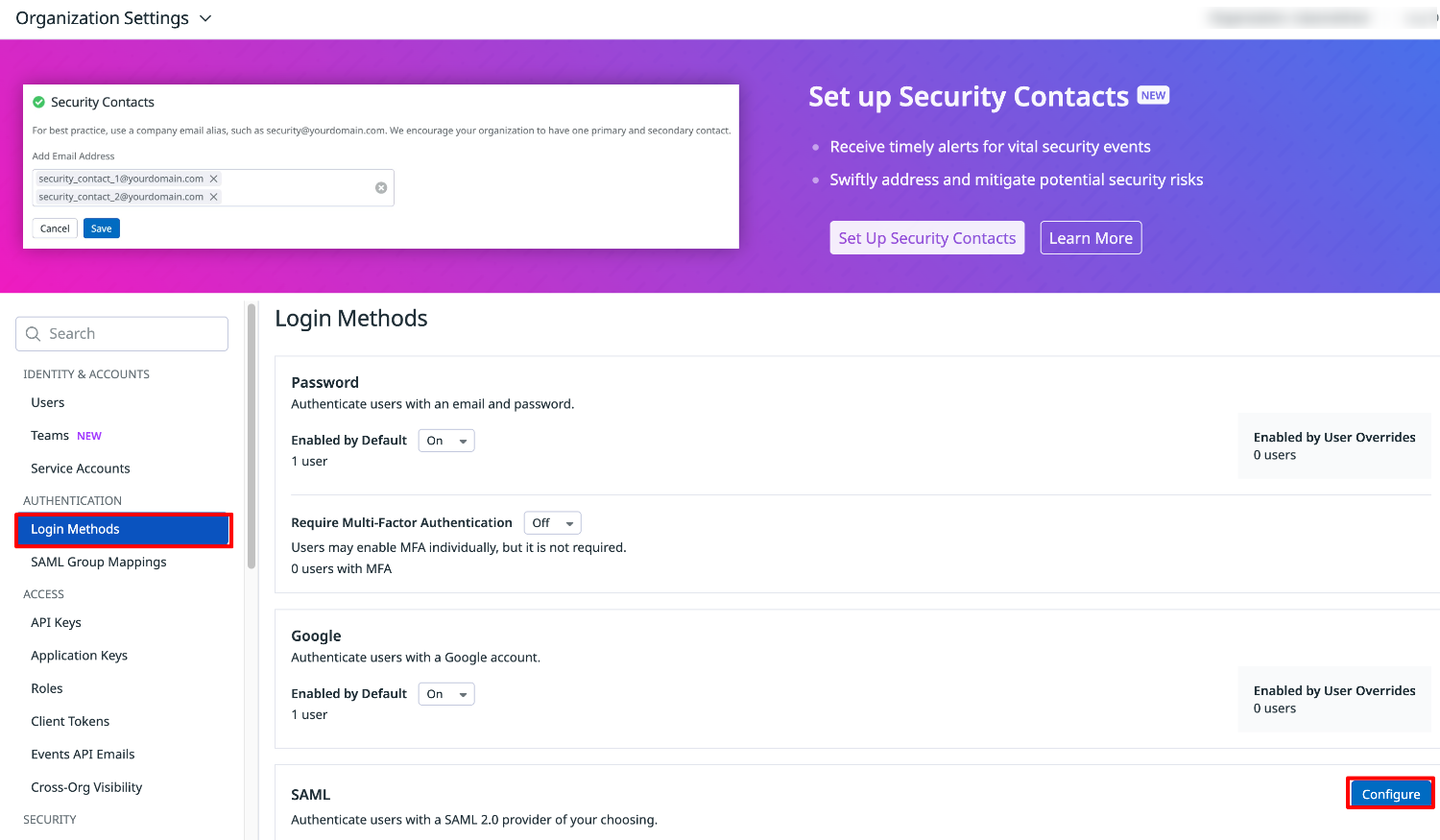
Task: Save the security contact emails
Action: coord(101,228)
